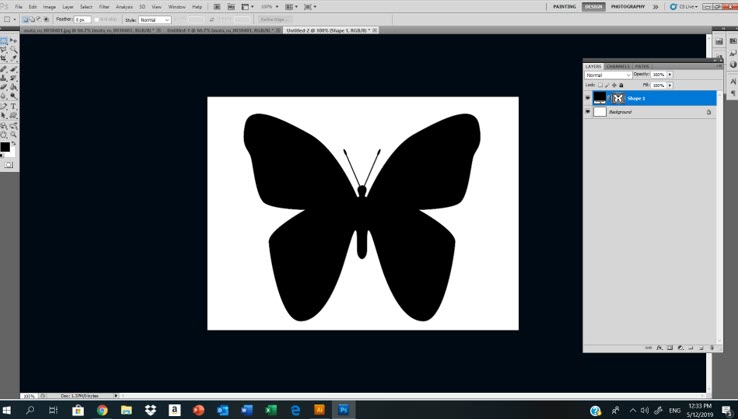Screen dimensions: 738x419
Task: Delete layer using trash icon
Action: click(x=712, y=348)
